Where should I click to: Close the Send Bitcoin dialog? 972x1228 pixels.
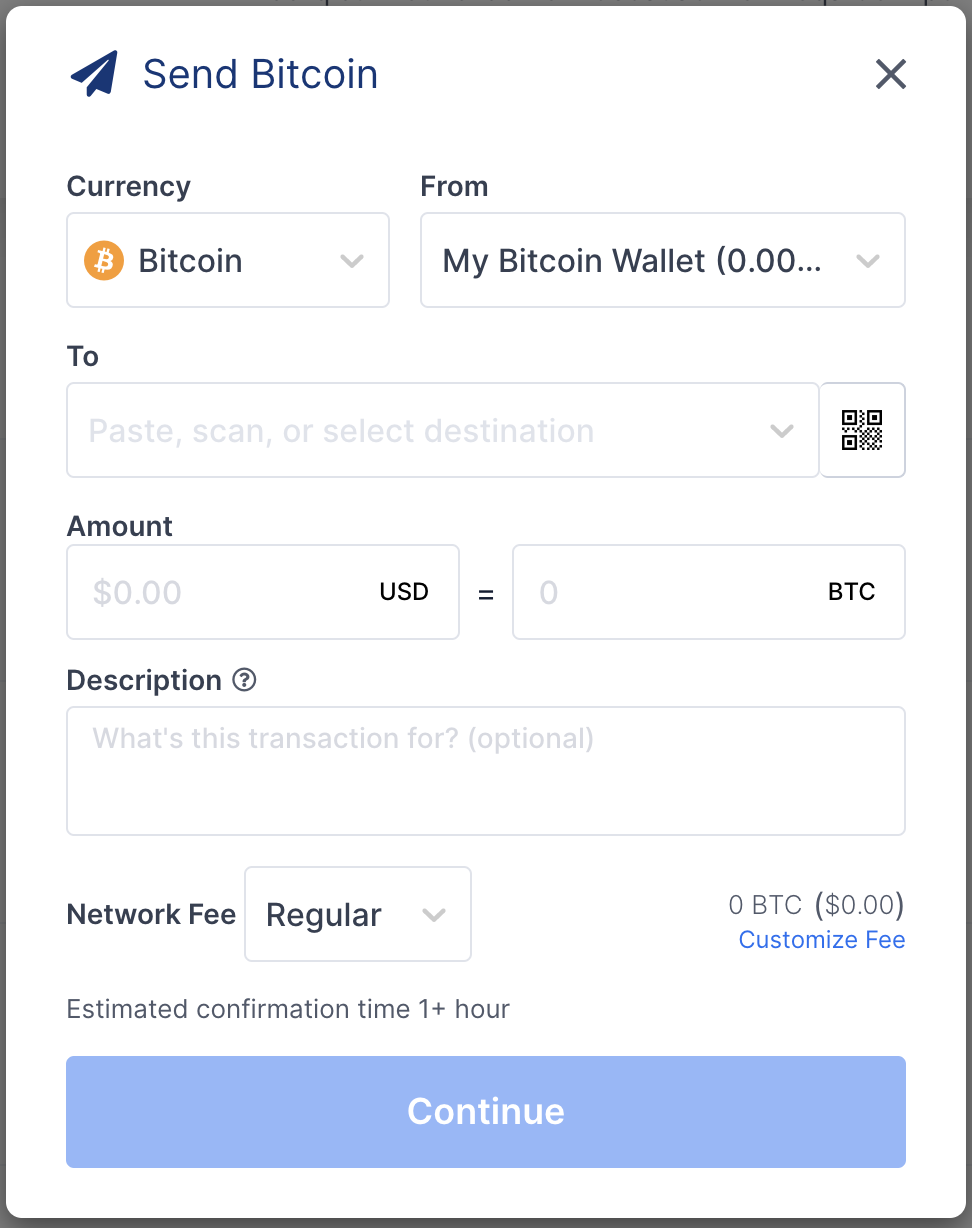point(890,74)
